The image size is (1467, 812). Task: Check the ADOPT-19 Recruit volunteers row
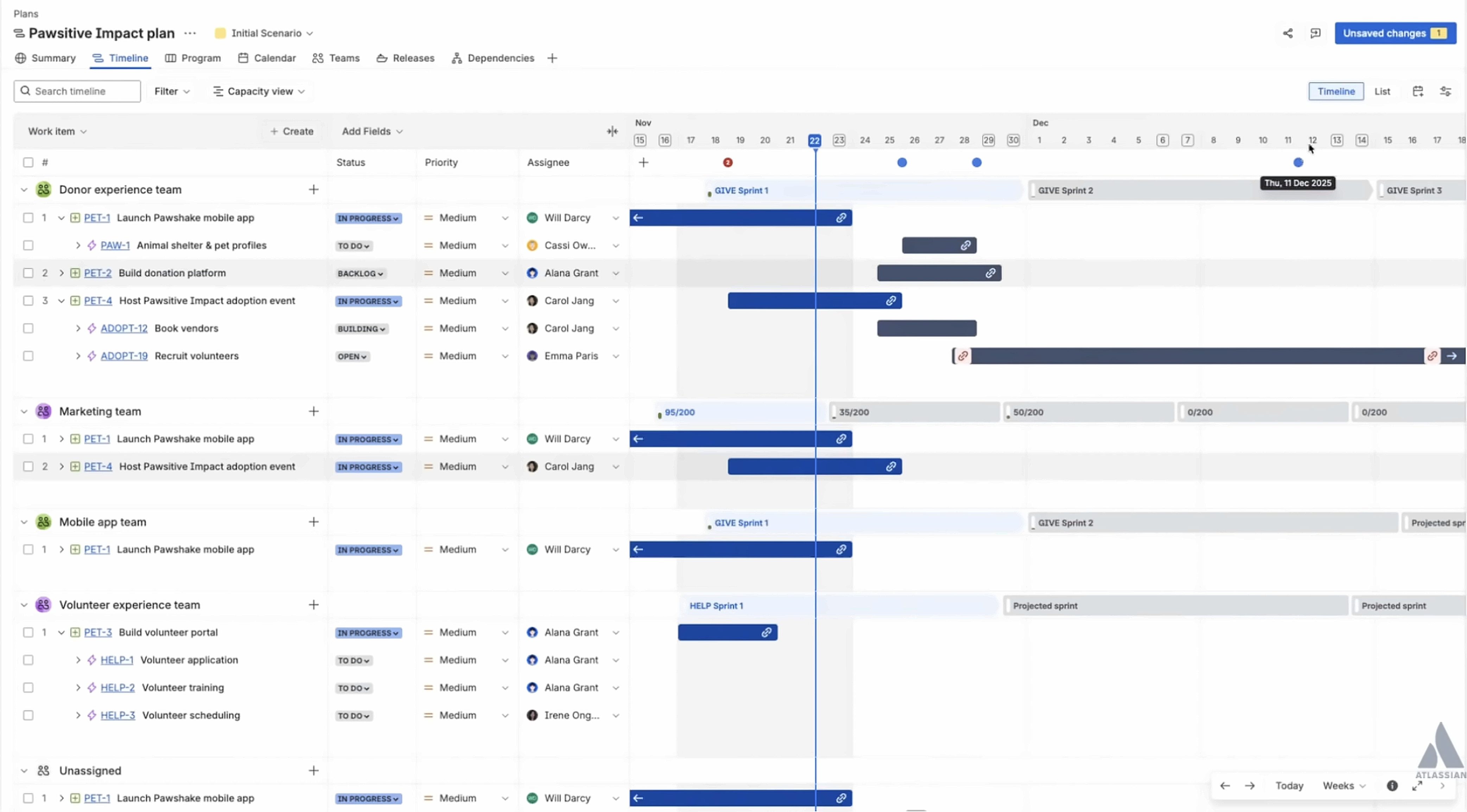tap(28, 356)
